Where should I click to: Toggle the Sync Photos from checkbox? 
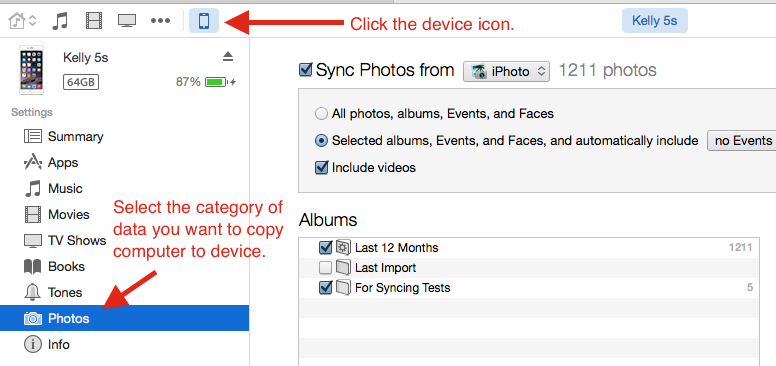[305, 70]
